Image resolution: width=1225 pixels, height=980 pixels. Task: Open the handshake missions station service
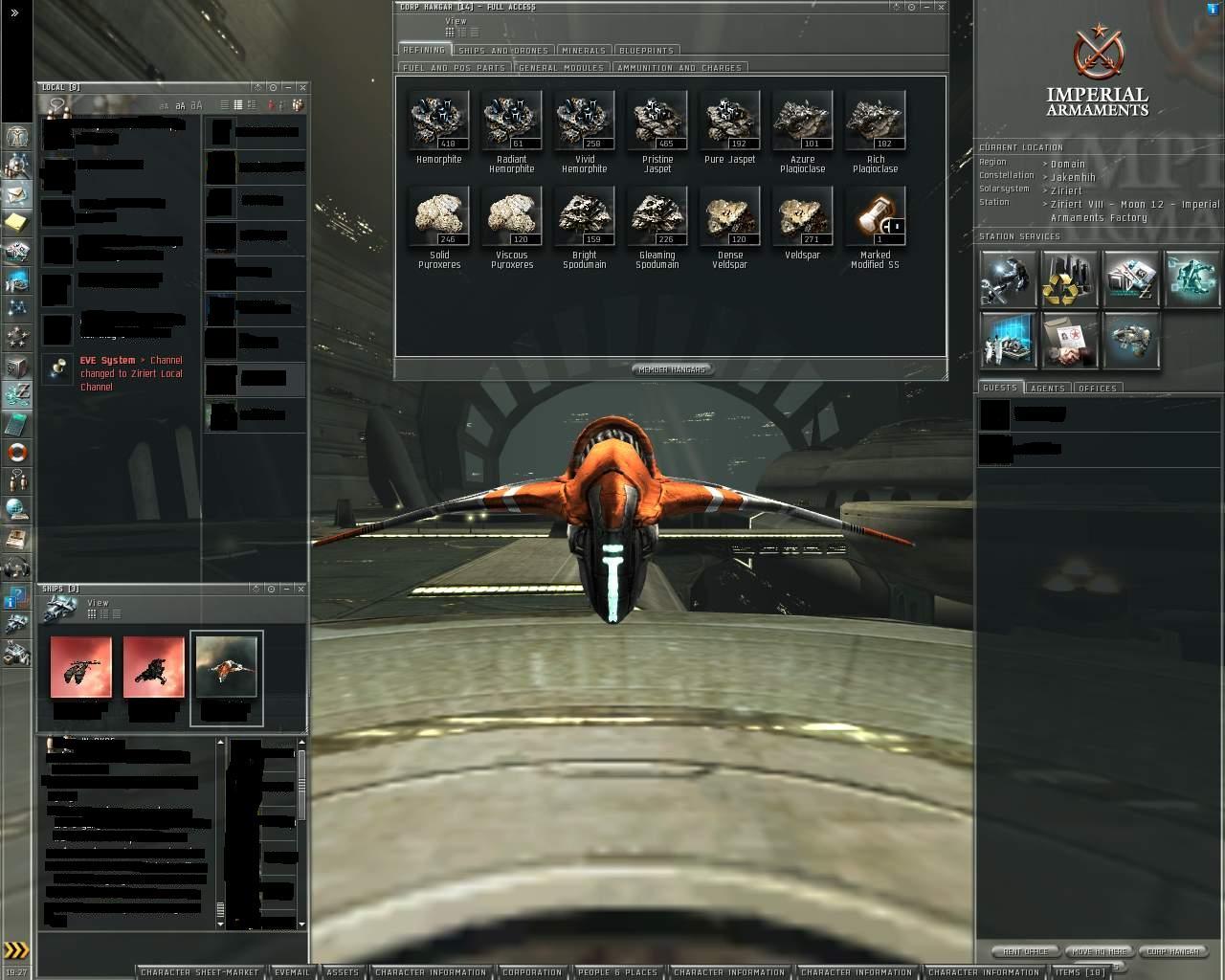click(1069, 340)
